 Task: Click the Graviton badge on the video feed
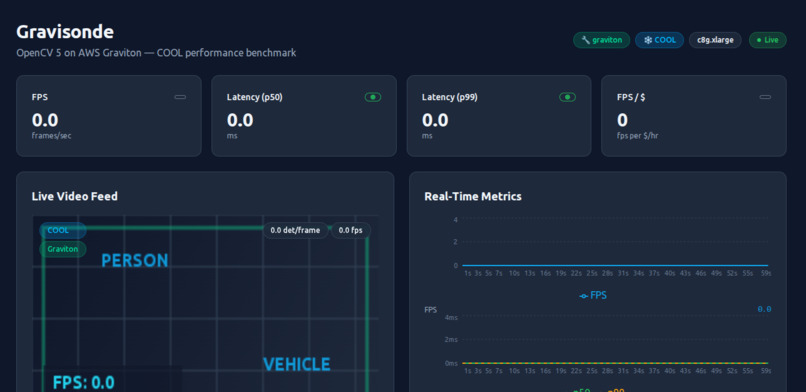63,249
